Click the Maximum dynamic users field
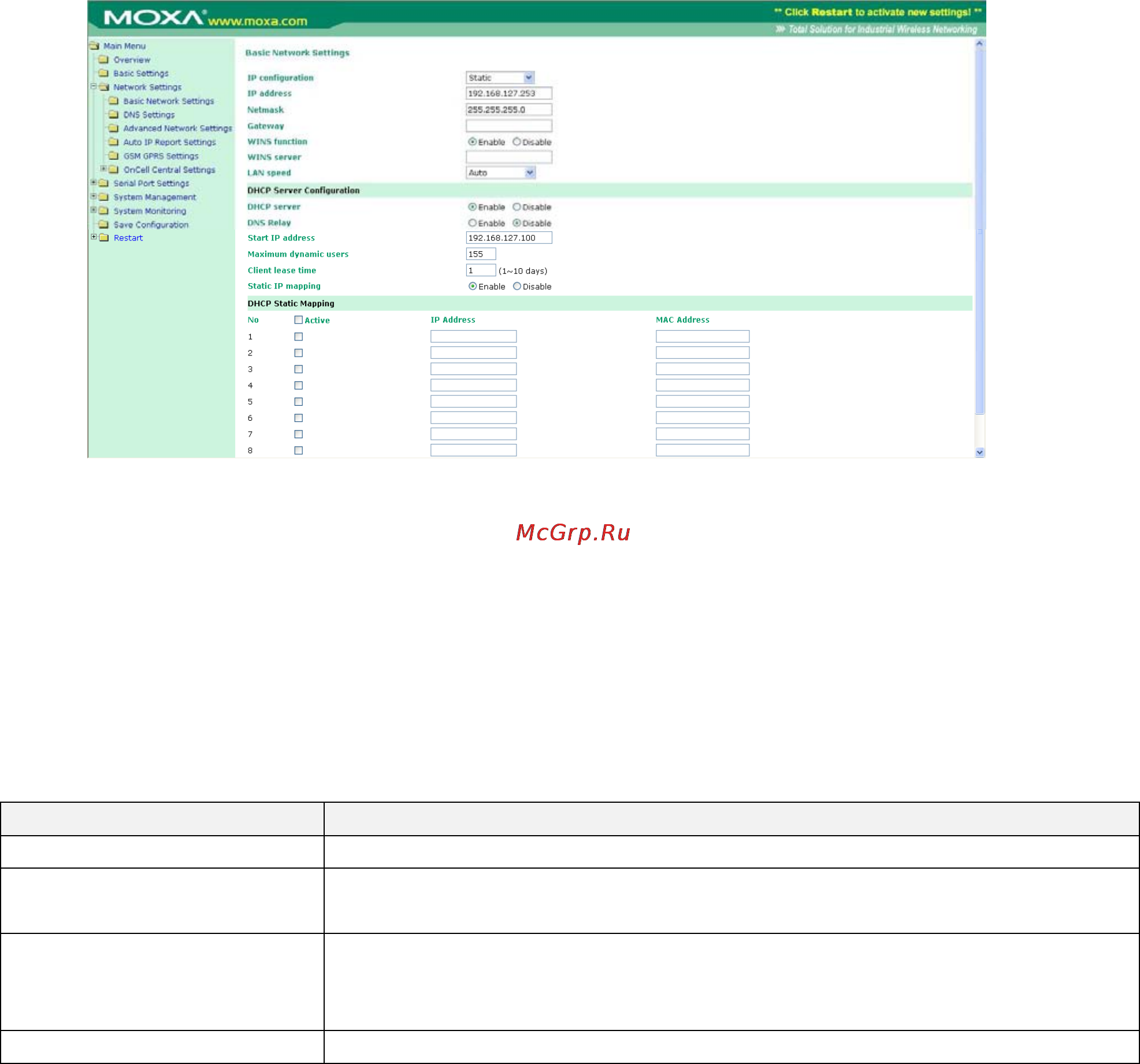Viewport: 1140px width, 1064px height. tap(481, 254)
